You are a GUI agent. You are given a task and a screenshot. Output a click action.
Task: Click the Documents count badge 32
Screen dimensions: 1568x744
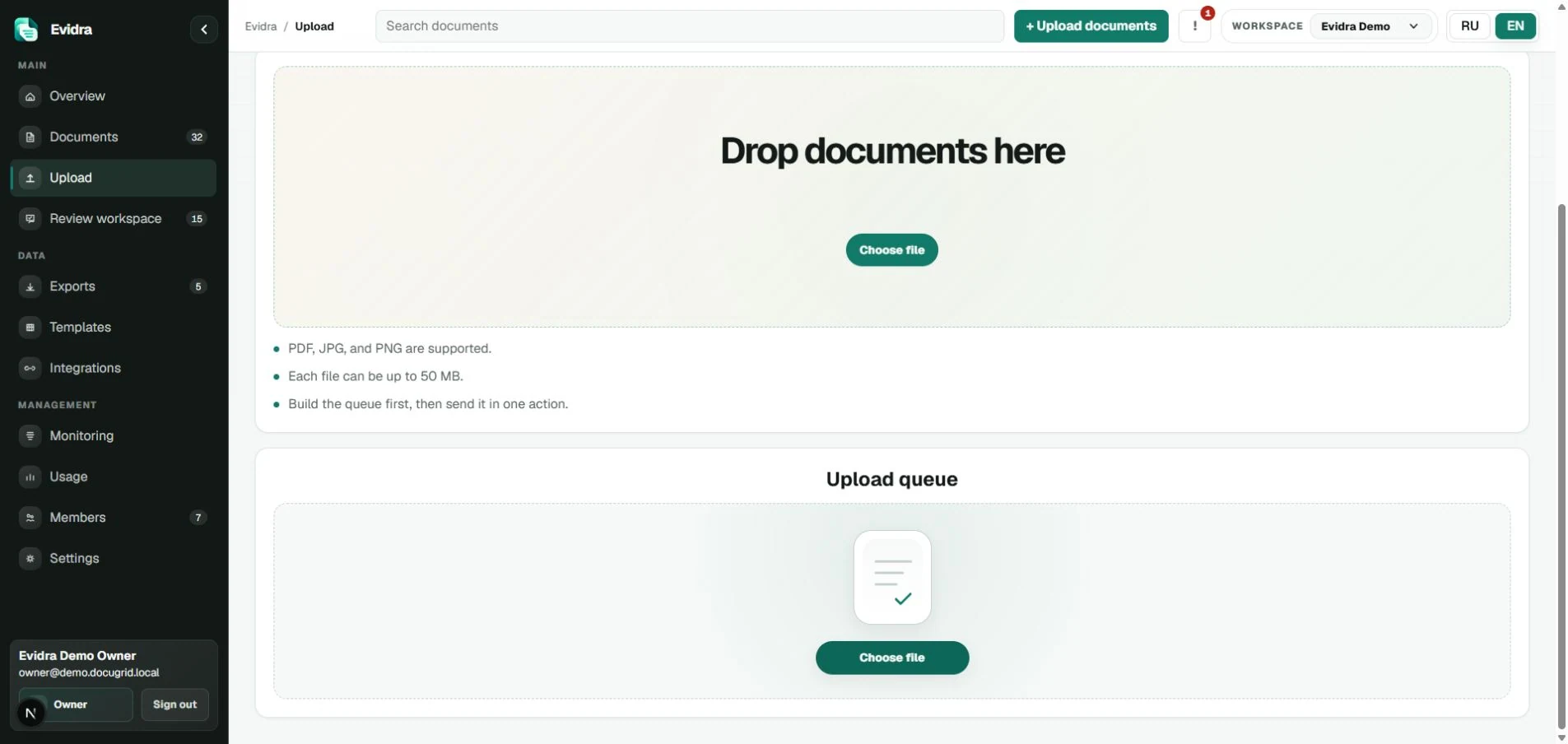click(x=197, y=137)
